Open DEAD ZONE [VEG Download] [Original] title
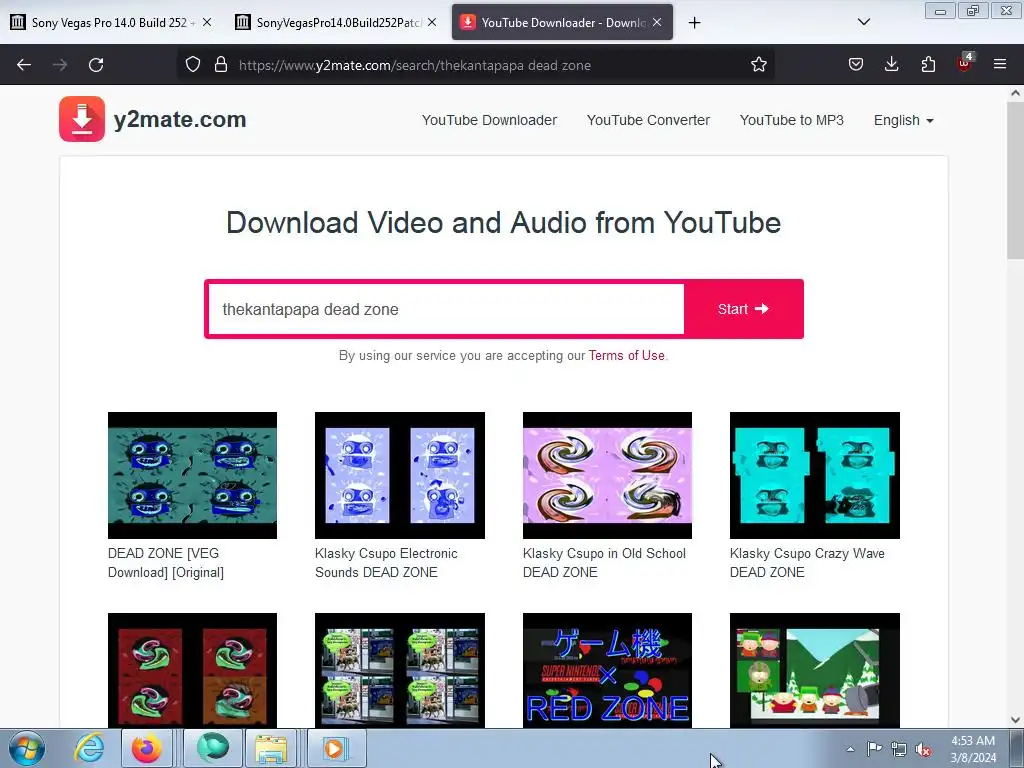 166,563
